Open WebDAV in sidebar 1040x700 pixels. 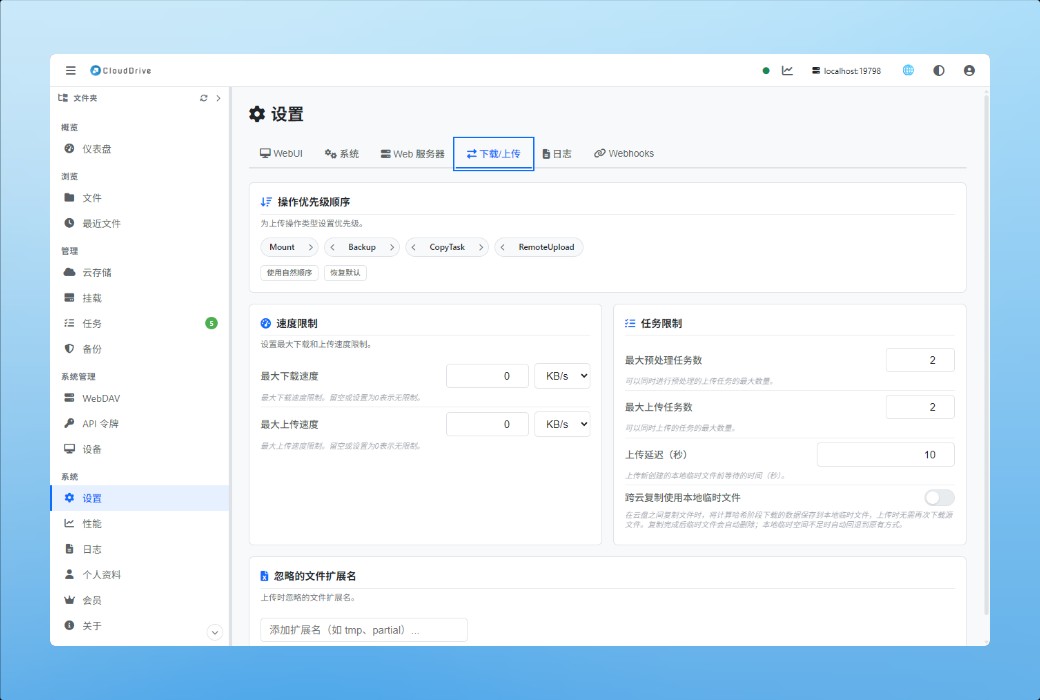pyautogui.click(x=140, y=398)
